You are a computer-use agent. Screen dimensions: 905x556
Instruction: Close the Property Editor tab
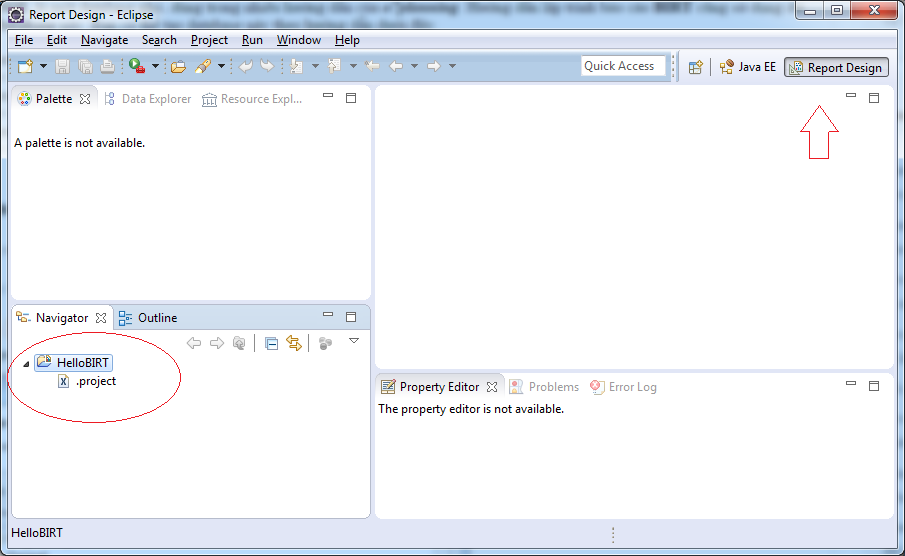(x=492, y=387)
